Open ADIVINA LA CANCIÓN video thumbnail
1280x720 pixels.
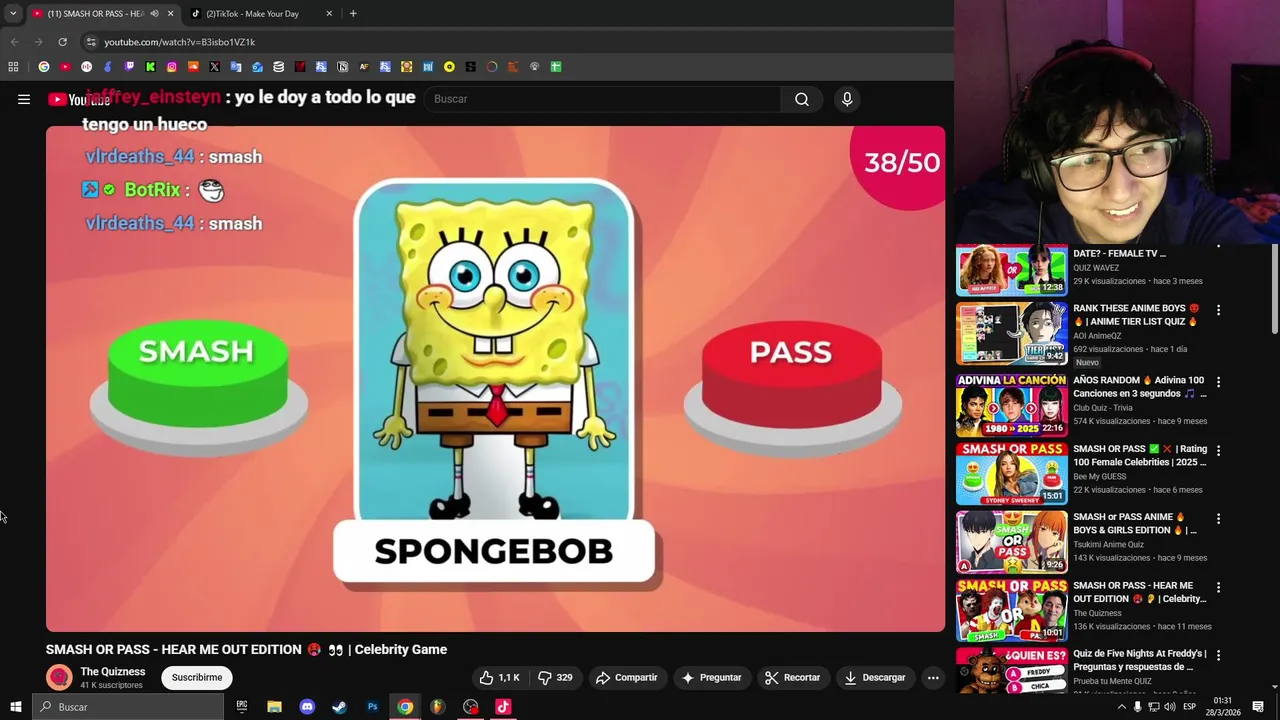(1011, 405)
